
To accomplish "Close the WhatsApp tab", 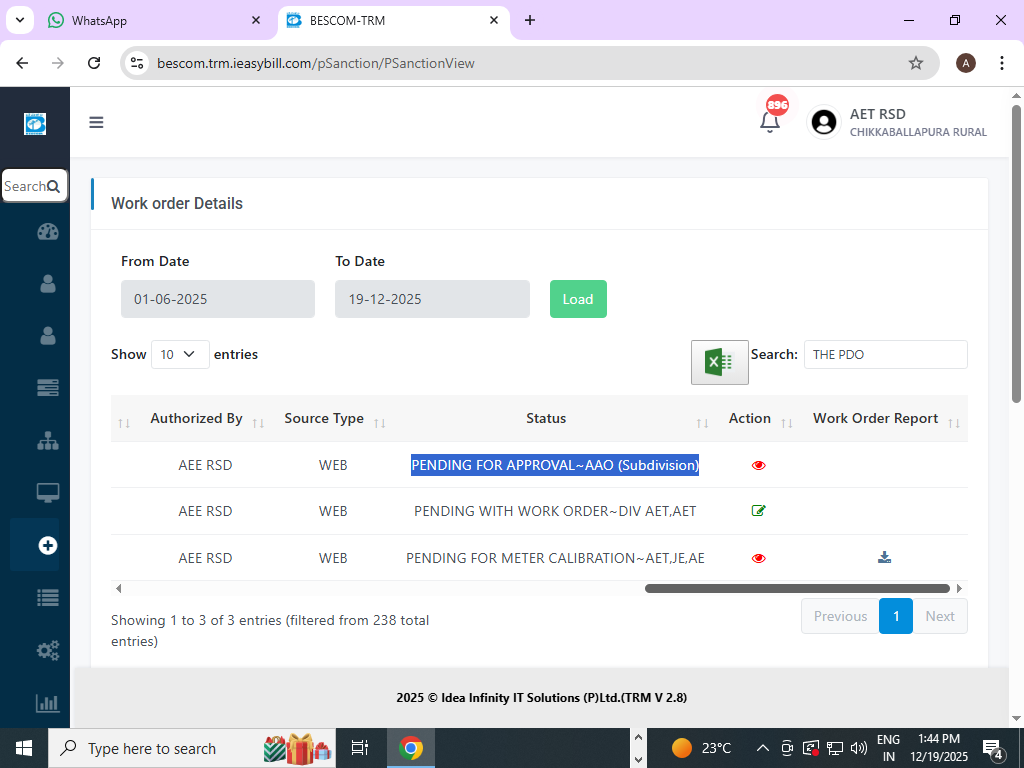I will [x=256, y=20].
